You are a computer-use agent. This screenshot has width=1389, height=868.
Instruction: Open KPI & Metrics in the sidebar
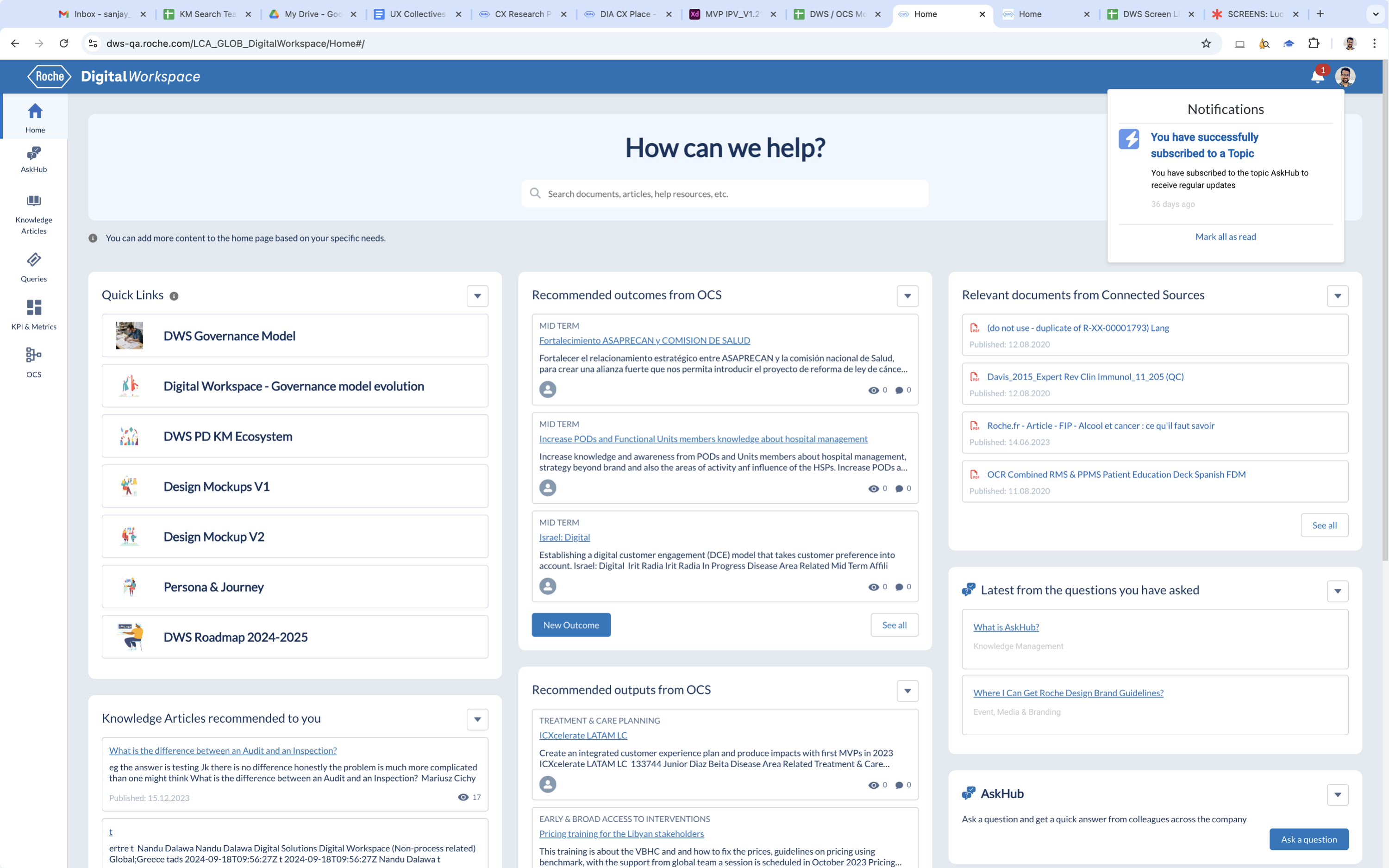[34, 315]
